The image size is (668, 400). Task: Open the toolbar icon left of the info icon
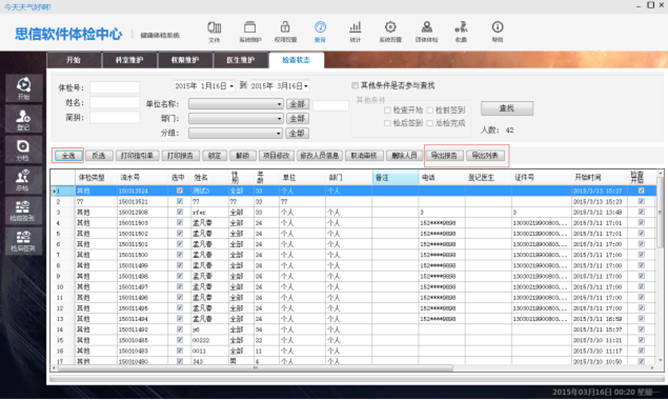pyautogui.click(x=461, y=32)
